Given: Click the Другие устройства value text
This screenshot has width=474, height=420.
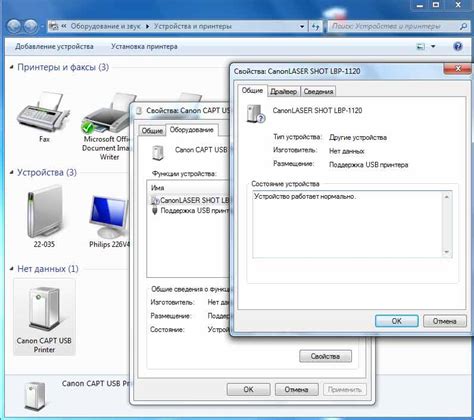Looking at the screenshot, I should (358, 137).
